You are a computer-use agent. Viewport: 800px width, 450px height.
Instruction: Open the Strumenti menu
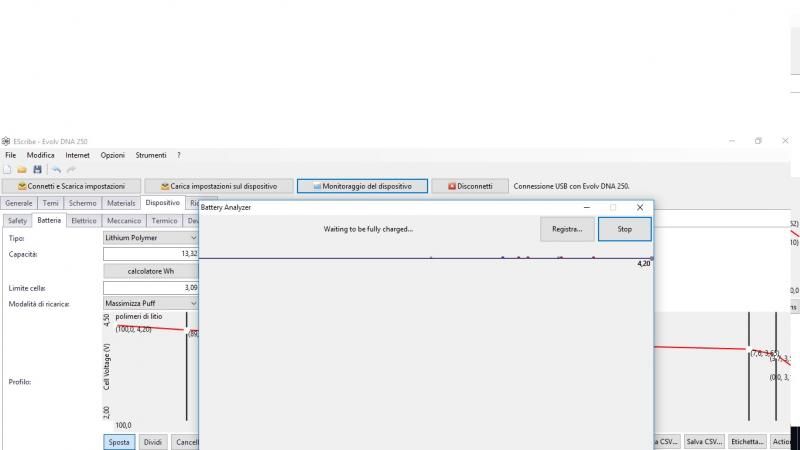(151, 155)
